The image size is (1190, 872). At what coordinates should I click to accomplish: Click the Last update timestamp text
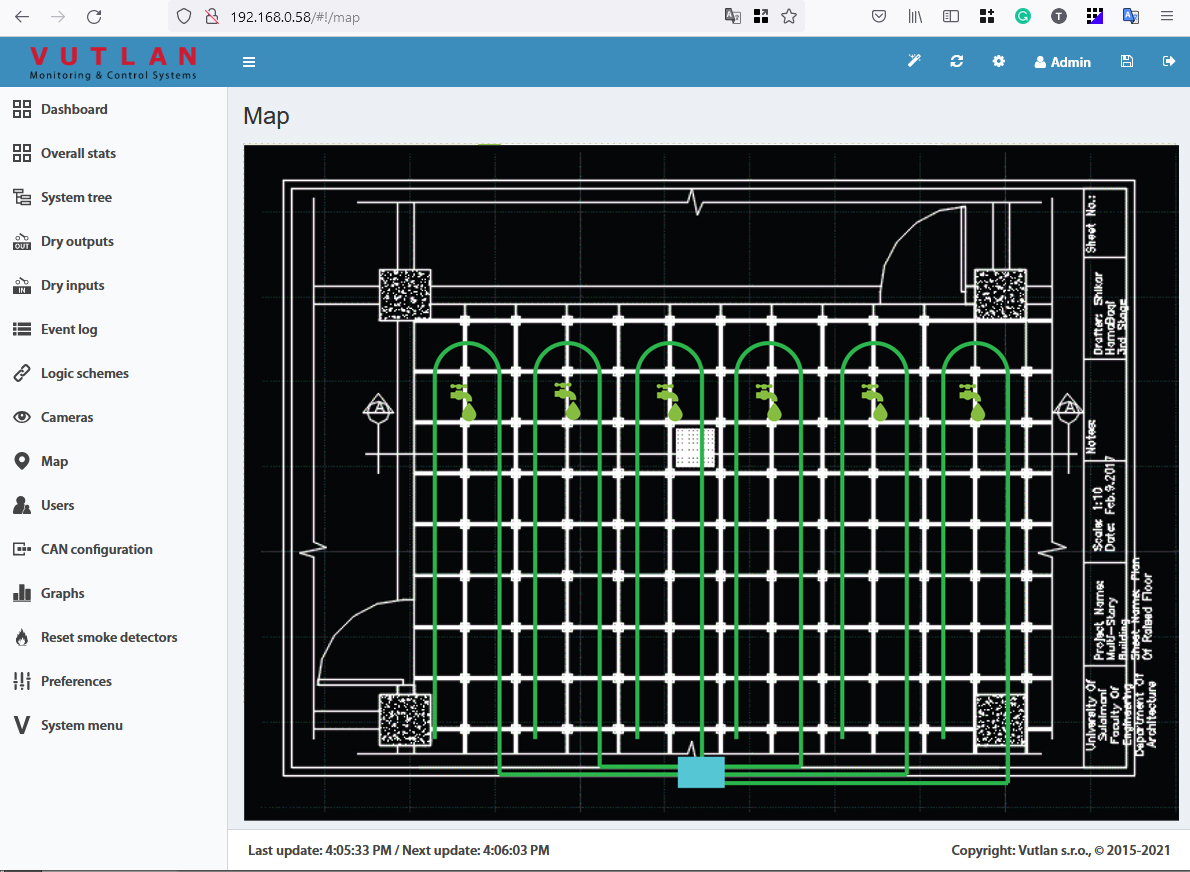(398, 851)
